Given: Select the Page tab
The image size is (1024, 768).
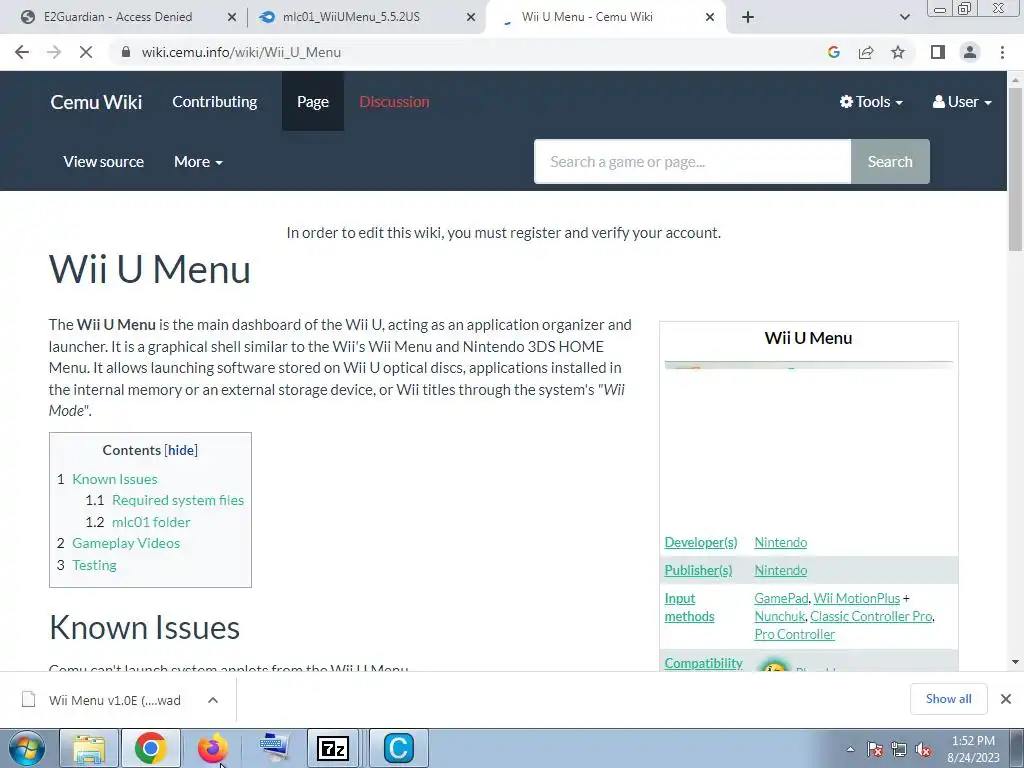Looking at the screenshot, I should point(313,102).
